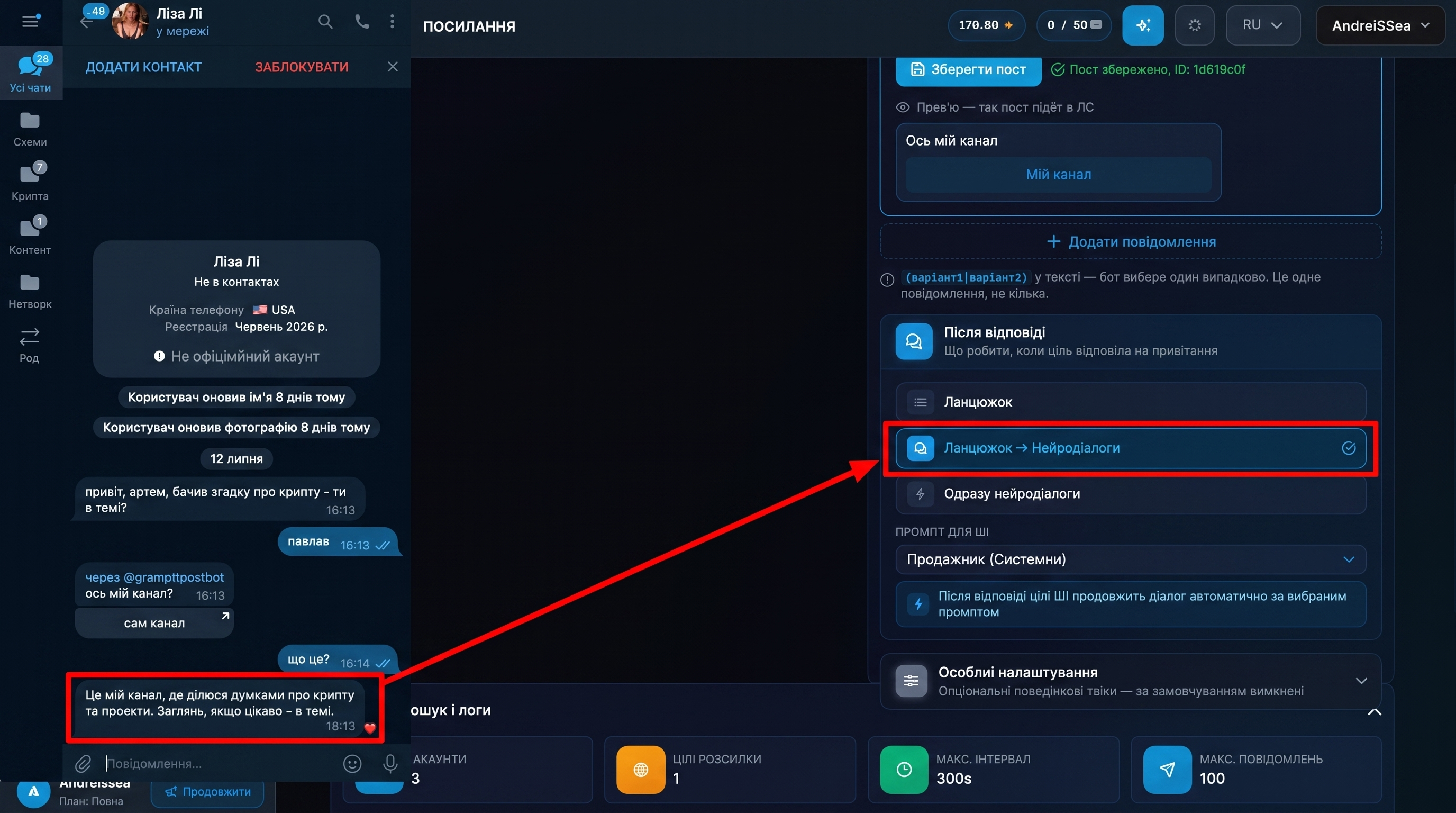The image size is (1456, 813).
Task: Attach a file with paperclip icon
Action: [83, 764]
